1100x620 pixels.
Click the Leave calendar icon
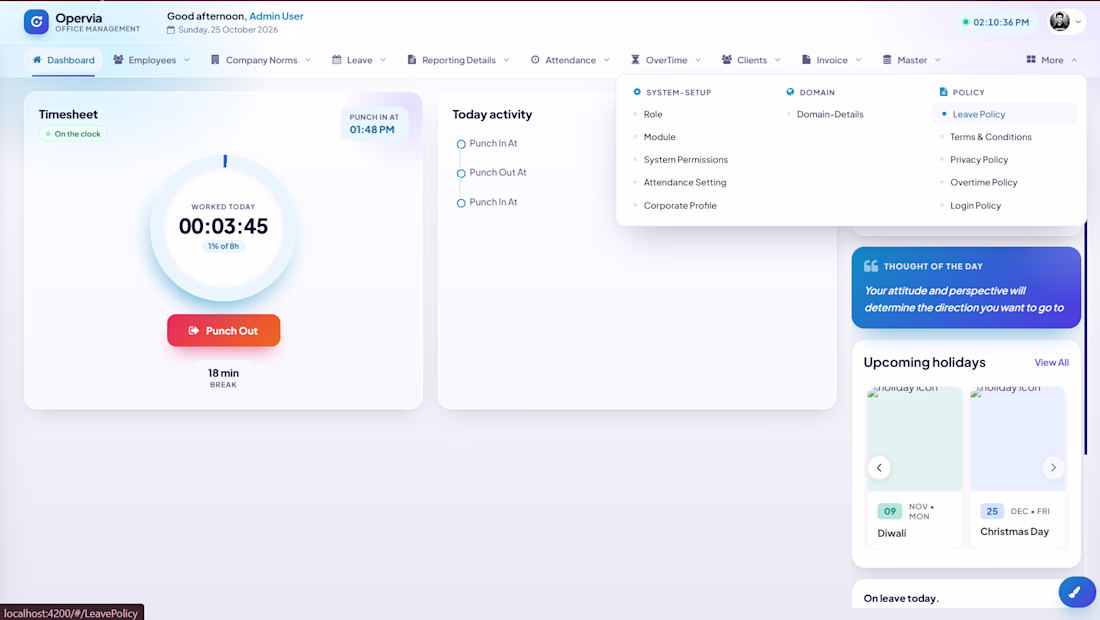tap(337, 60)
